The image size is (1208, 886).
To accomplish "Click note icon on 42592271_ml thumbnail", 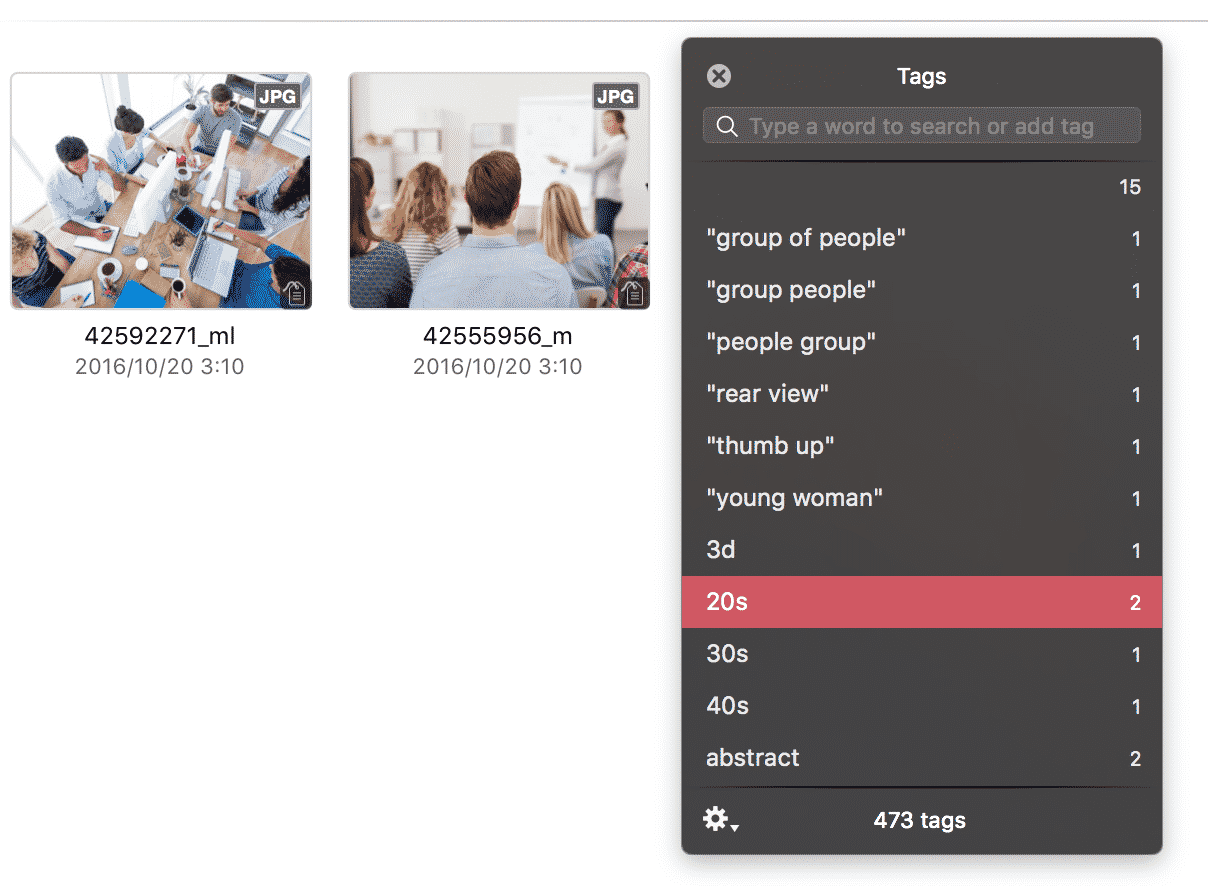I will [x=296, y=293].
